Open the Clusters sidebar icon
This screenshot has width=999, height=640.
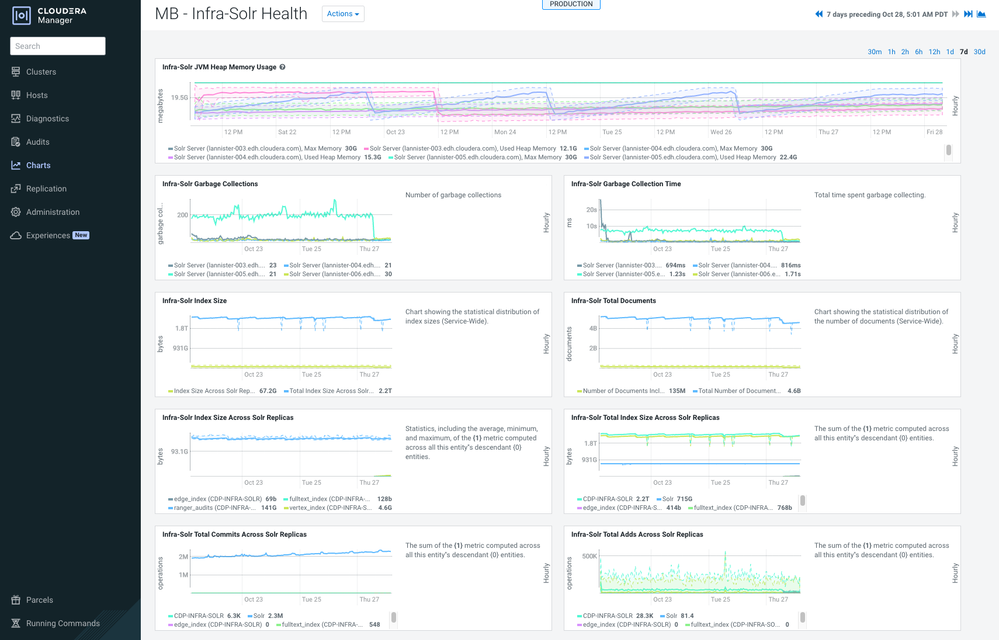tap(16, 72)
